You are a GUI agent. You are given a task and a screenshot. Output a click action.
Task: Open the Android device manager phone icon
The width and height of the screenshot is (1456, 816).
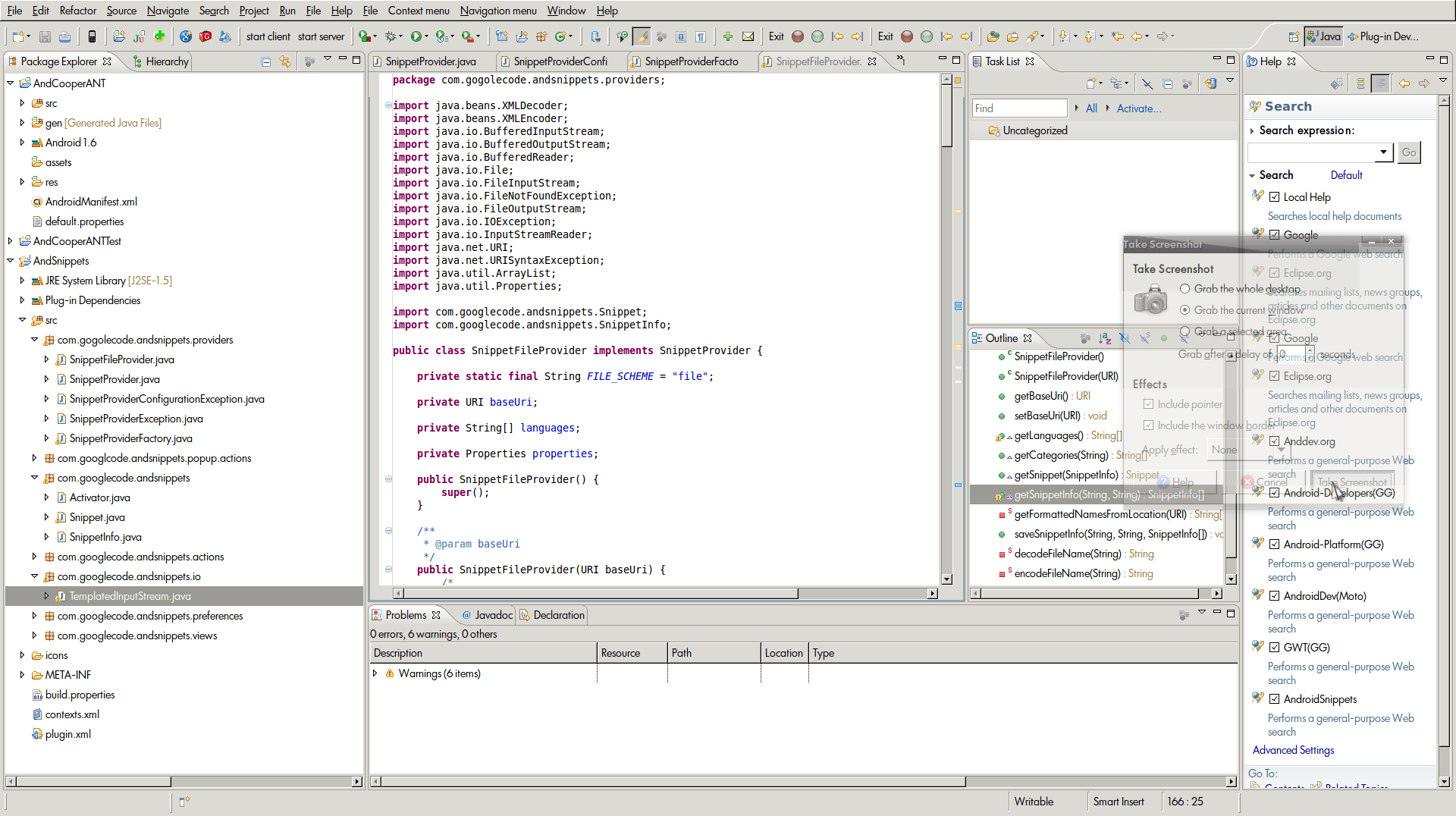point(92,36)
